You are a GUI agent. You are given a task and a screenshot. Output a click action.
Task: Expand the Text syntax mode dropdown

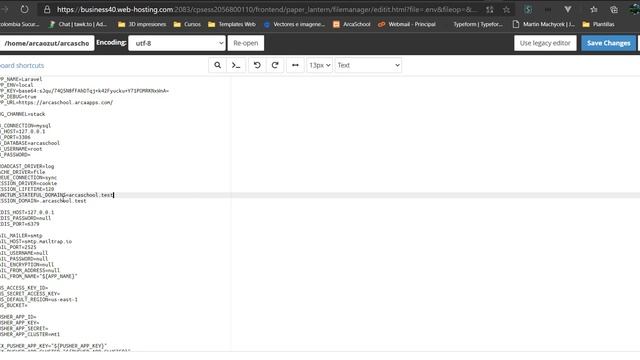368,65
